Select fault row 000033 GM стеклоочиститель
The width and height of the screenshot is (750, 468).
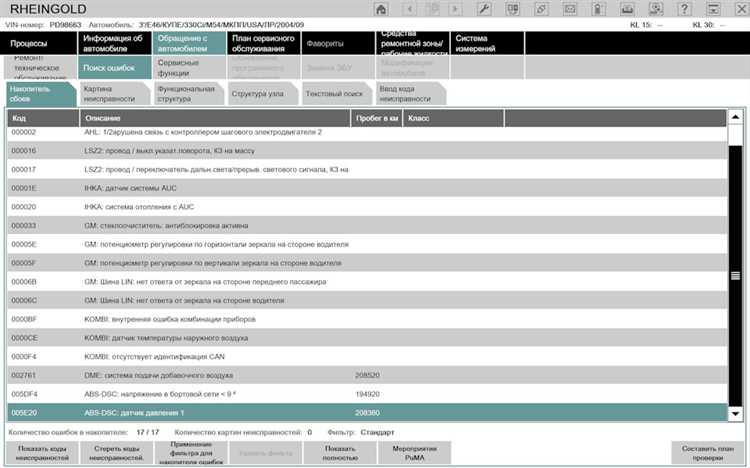tap(367, 225)
